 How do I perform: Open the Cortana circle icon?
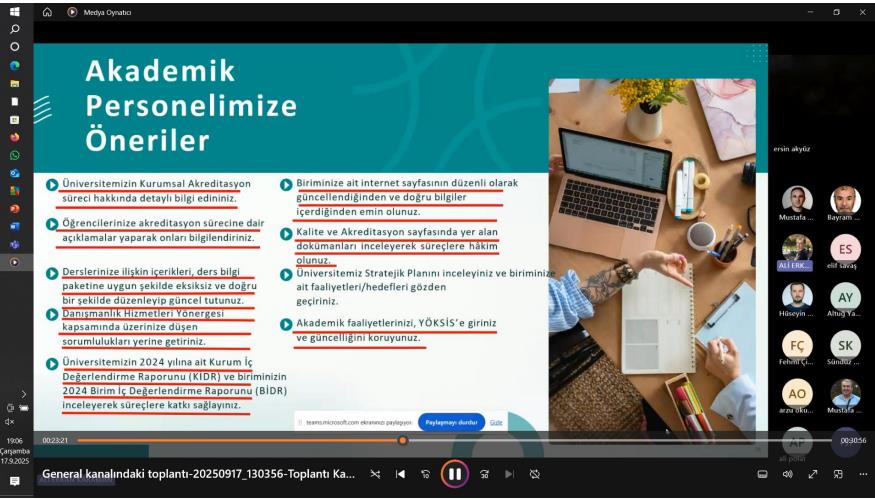15,47
